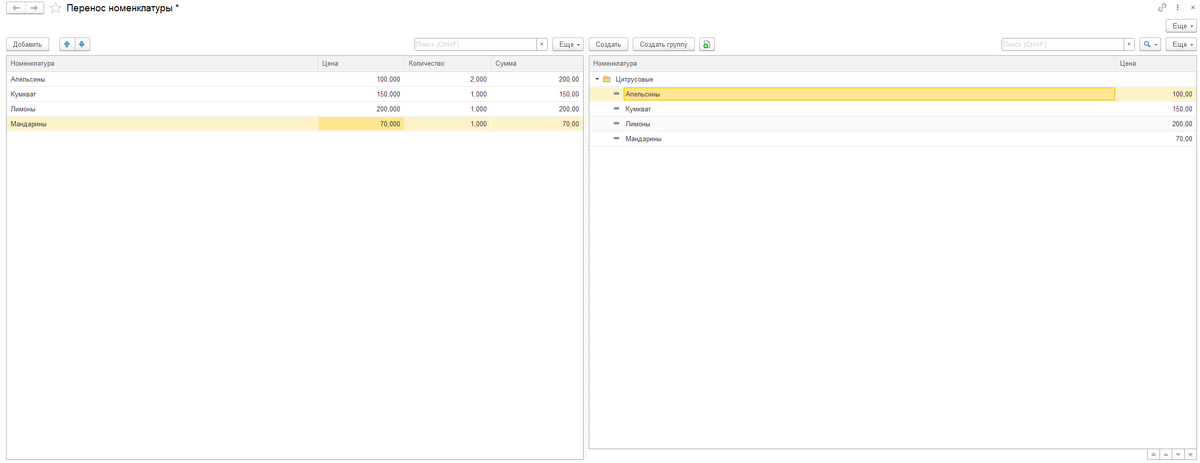Clear the left table search field

pos(542,44)
